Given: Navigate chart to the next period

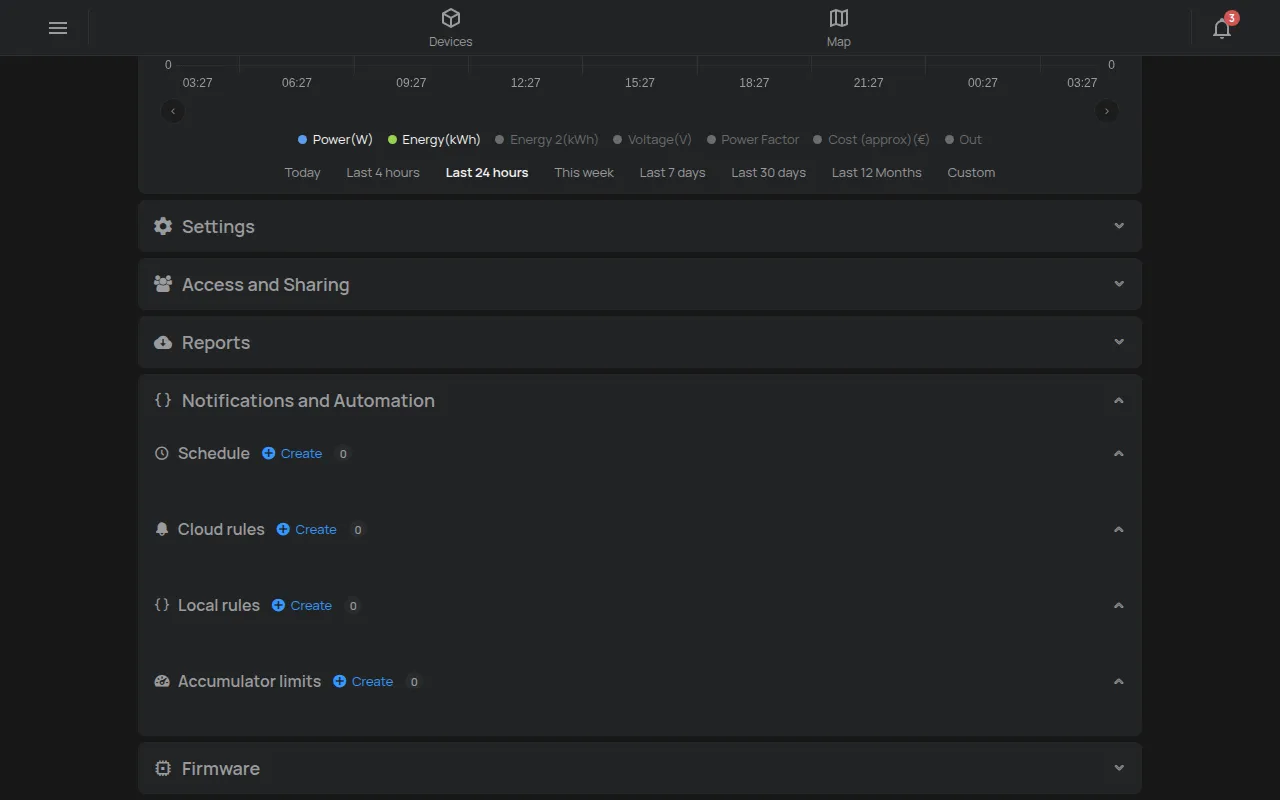Looking at the screenshot, I should (1107, 111).
